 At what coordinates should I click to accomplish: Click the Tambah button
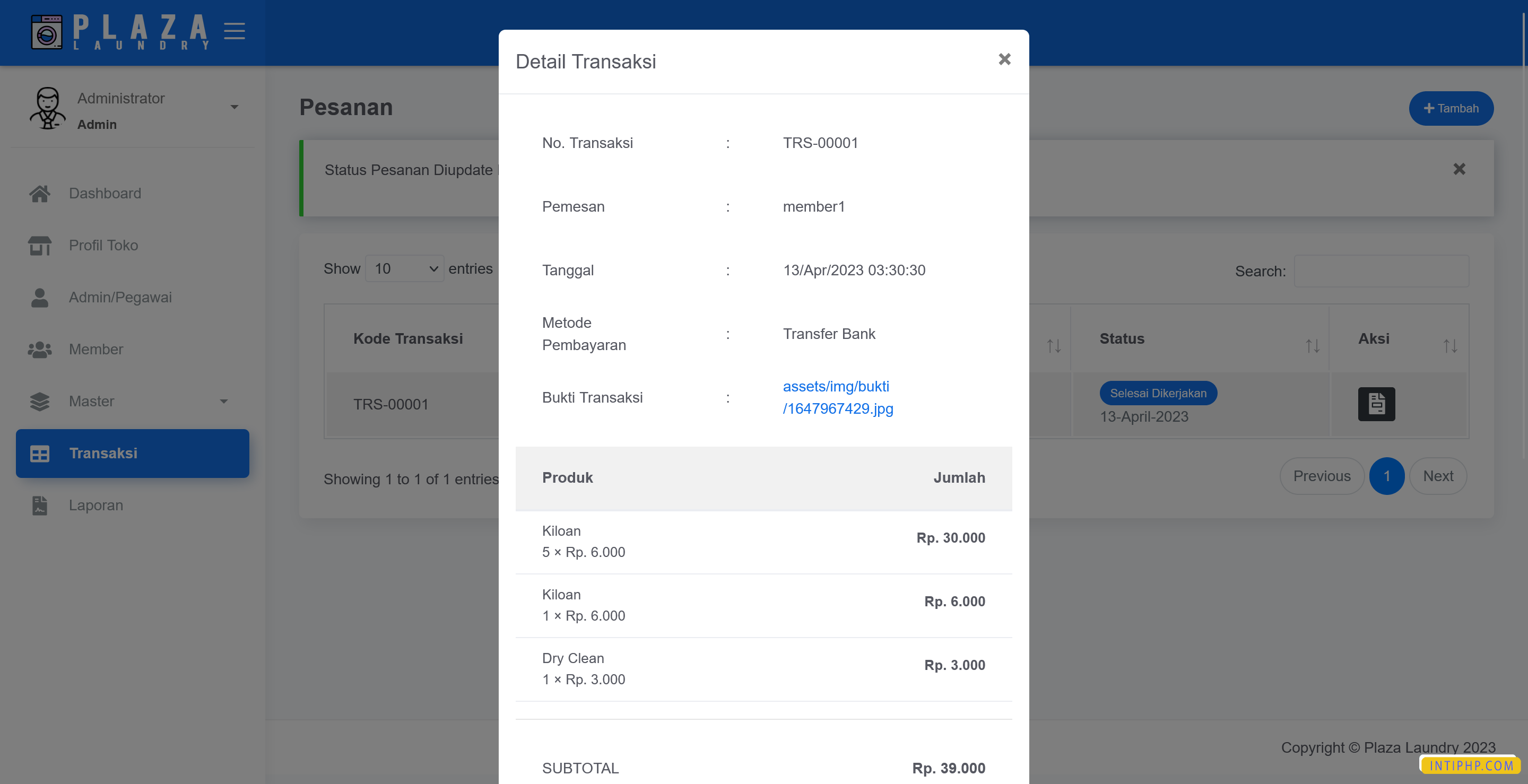pyautogui.click(x=1451, y=109)
